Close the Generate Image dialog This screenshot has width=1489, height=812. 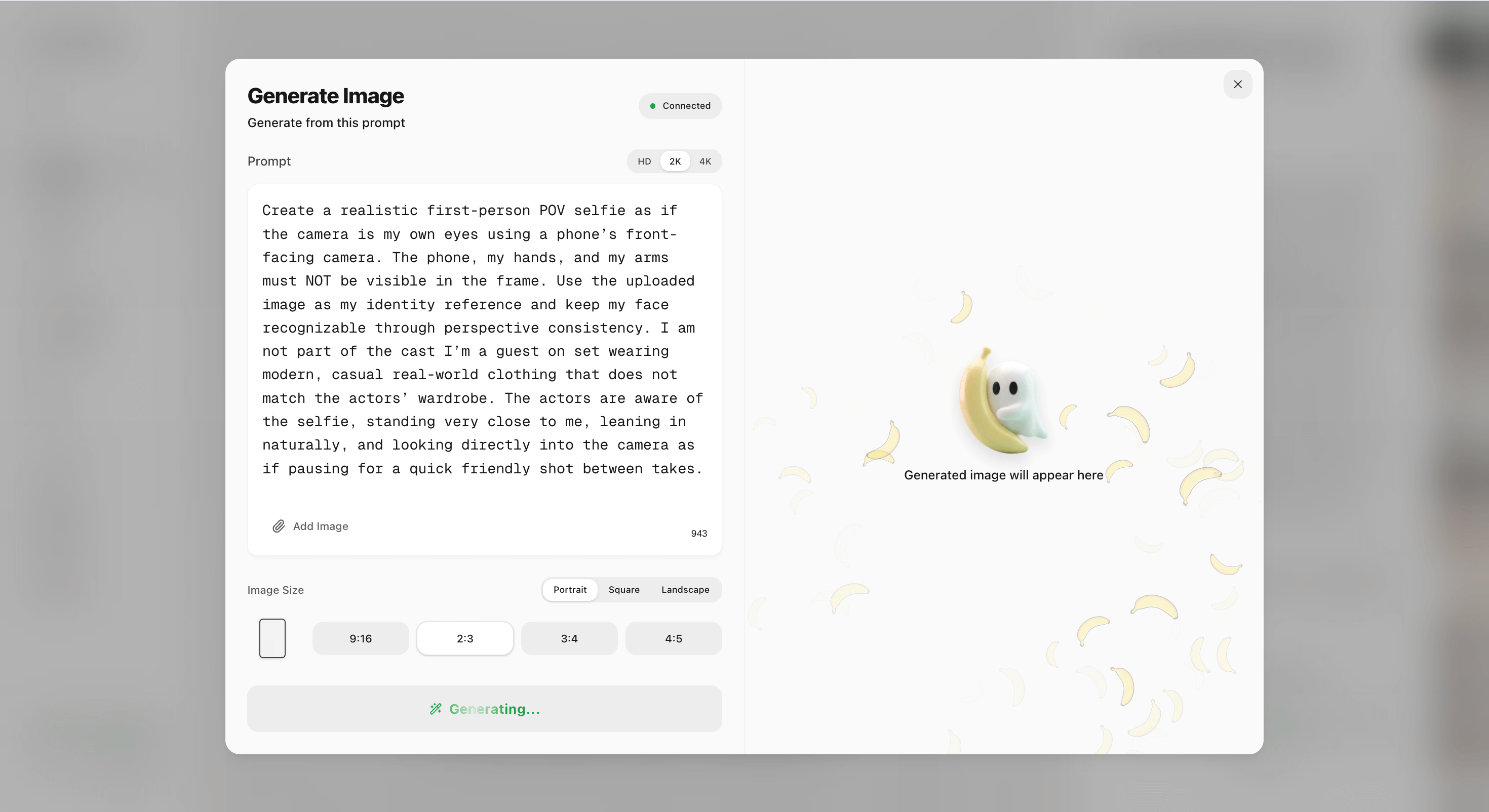[1238, 85]
